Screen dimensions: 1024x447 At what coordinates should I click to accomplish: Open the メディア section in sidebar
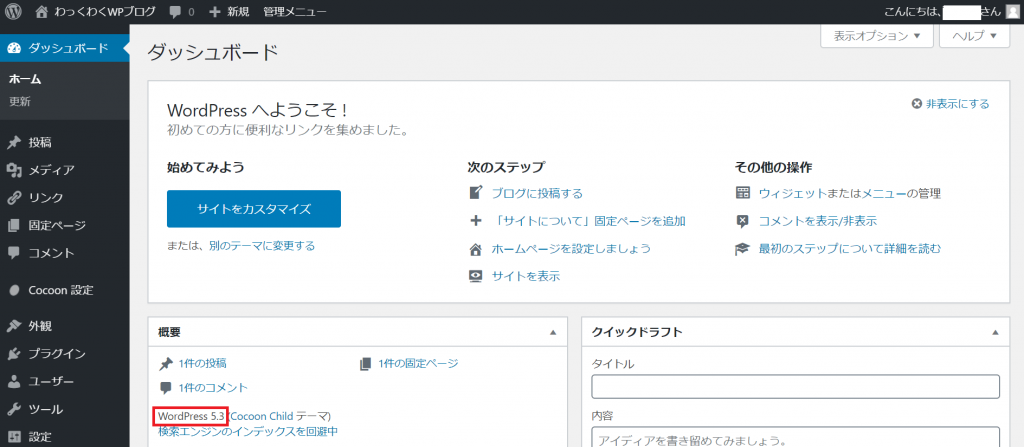(50, 170)
